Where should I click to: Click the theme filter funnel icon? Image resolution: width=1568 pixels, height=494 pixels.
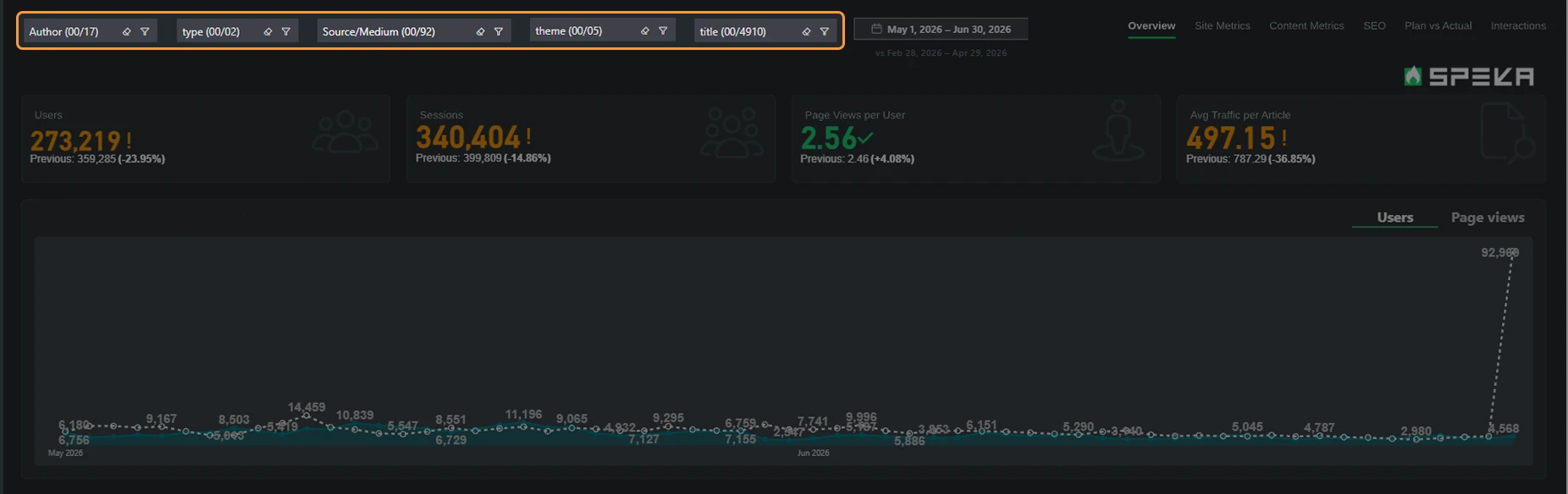pyautogui.click(x=663, y=30)
